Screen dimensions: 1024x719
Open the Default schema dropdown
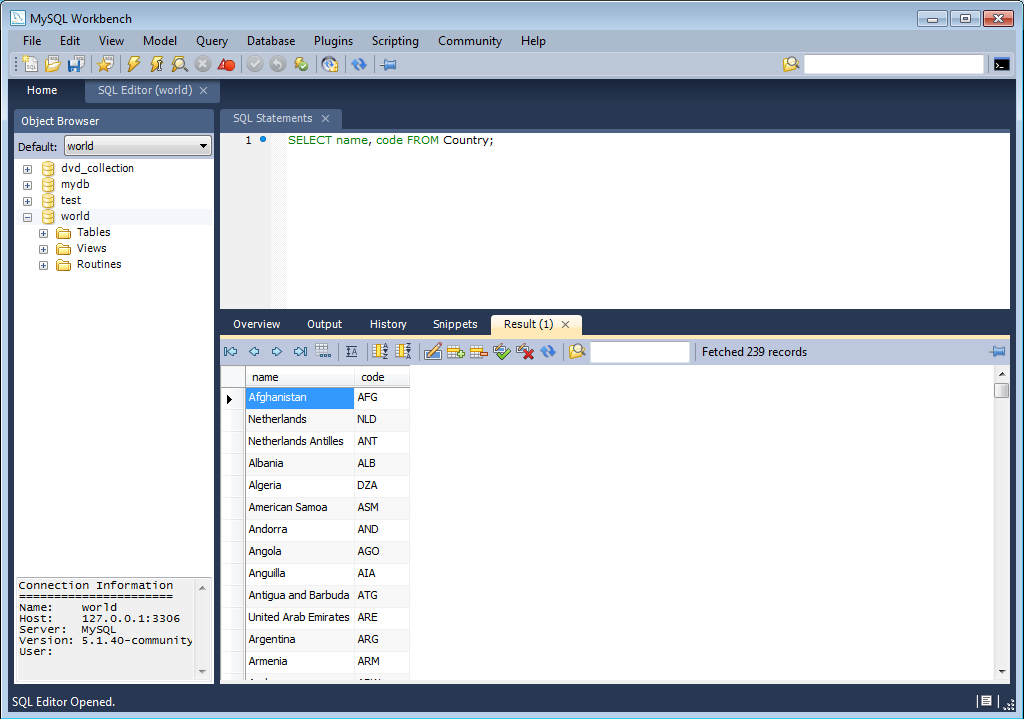tap(205, 145)
